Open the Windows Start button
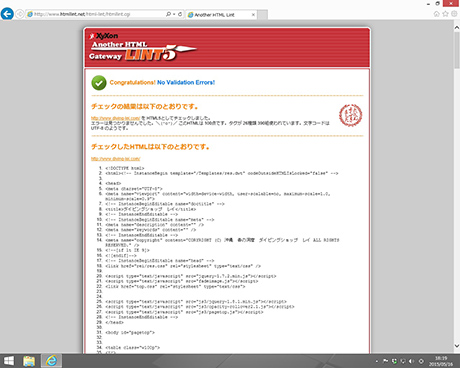This screenshot has width=460, height=368. (9, 361)
